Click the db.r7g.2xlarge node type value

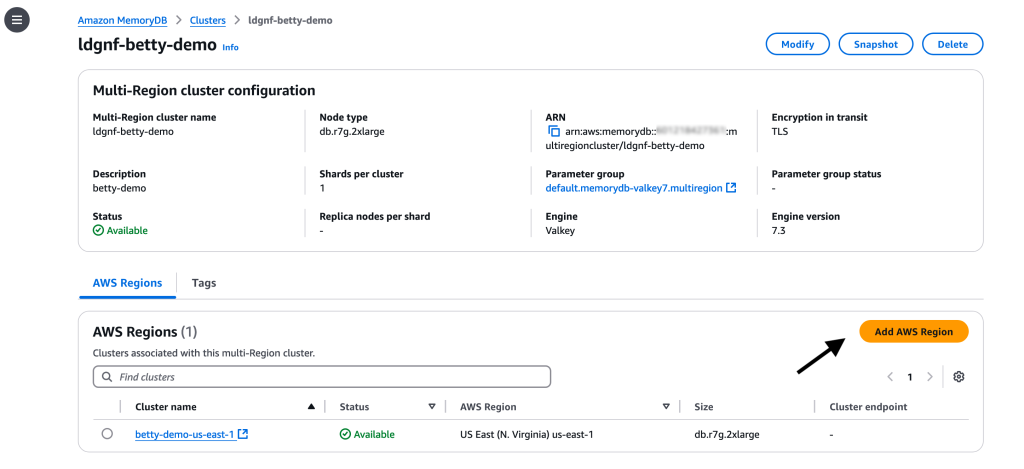352,131
